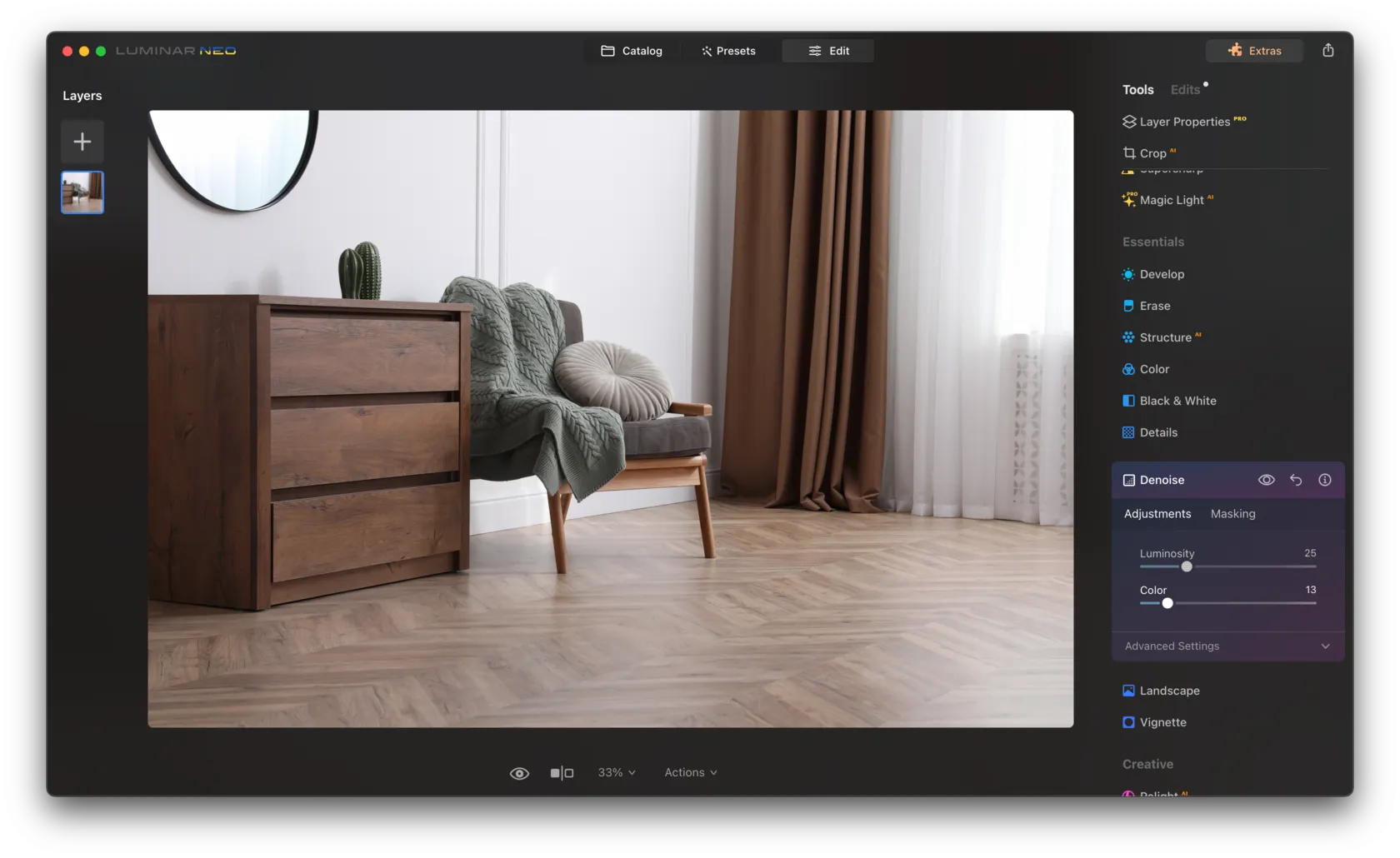Click the add layer plus button
This screenshot has width=1400, height=858.
point(82,142)
